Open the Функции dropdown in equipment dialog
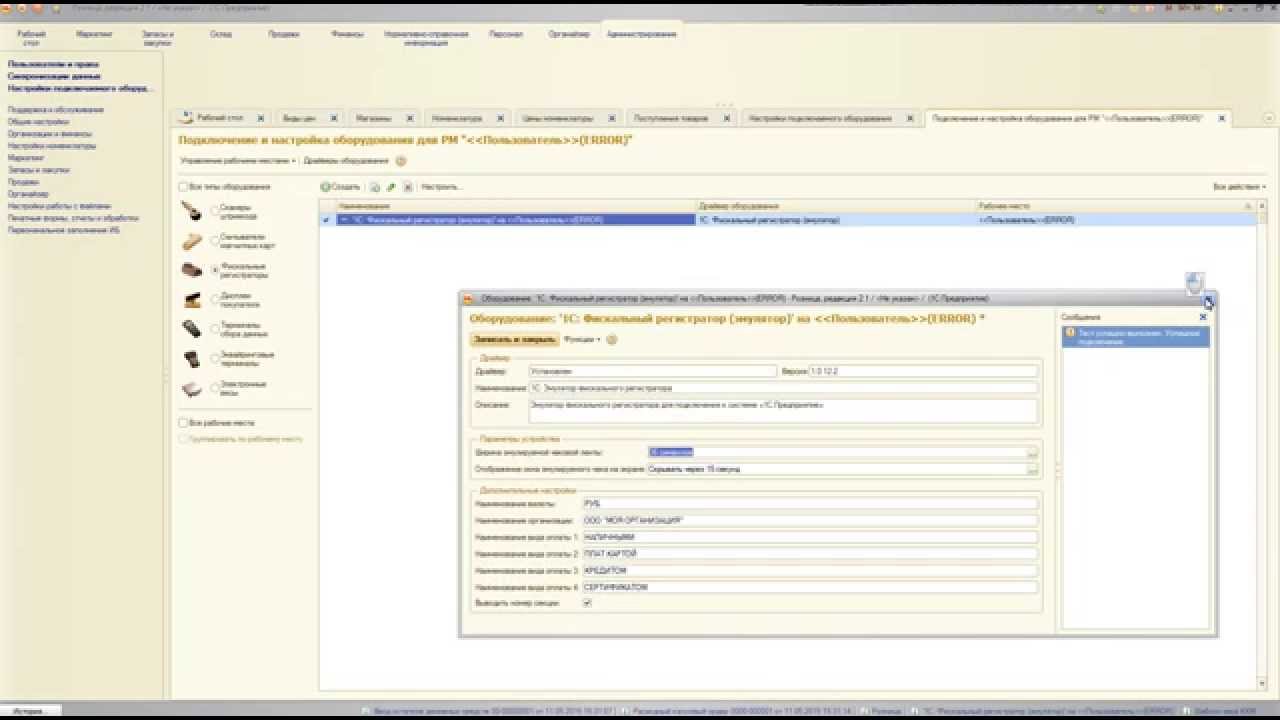Screen dimensions: 1280x720 (582, 340)
